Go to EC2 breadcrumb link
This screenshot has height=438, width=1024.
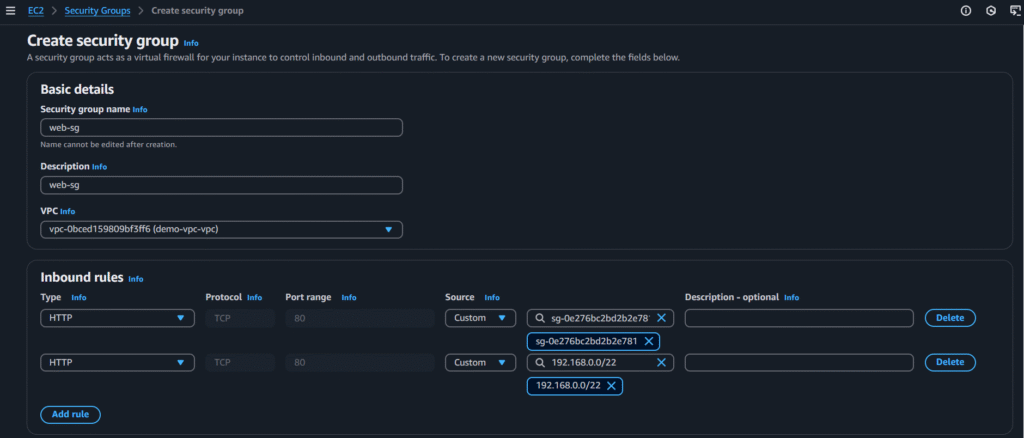pyautogui.click(x=36, y=11)
